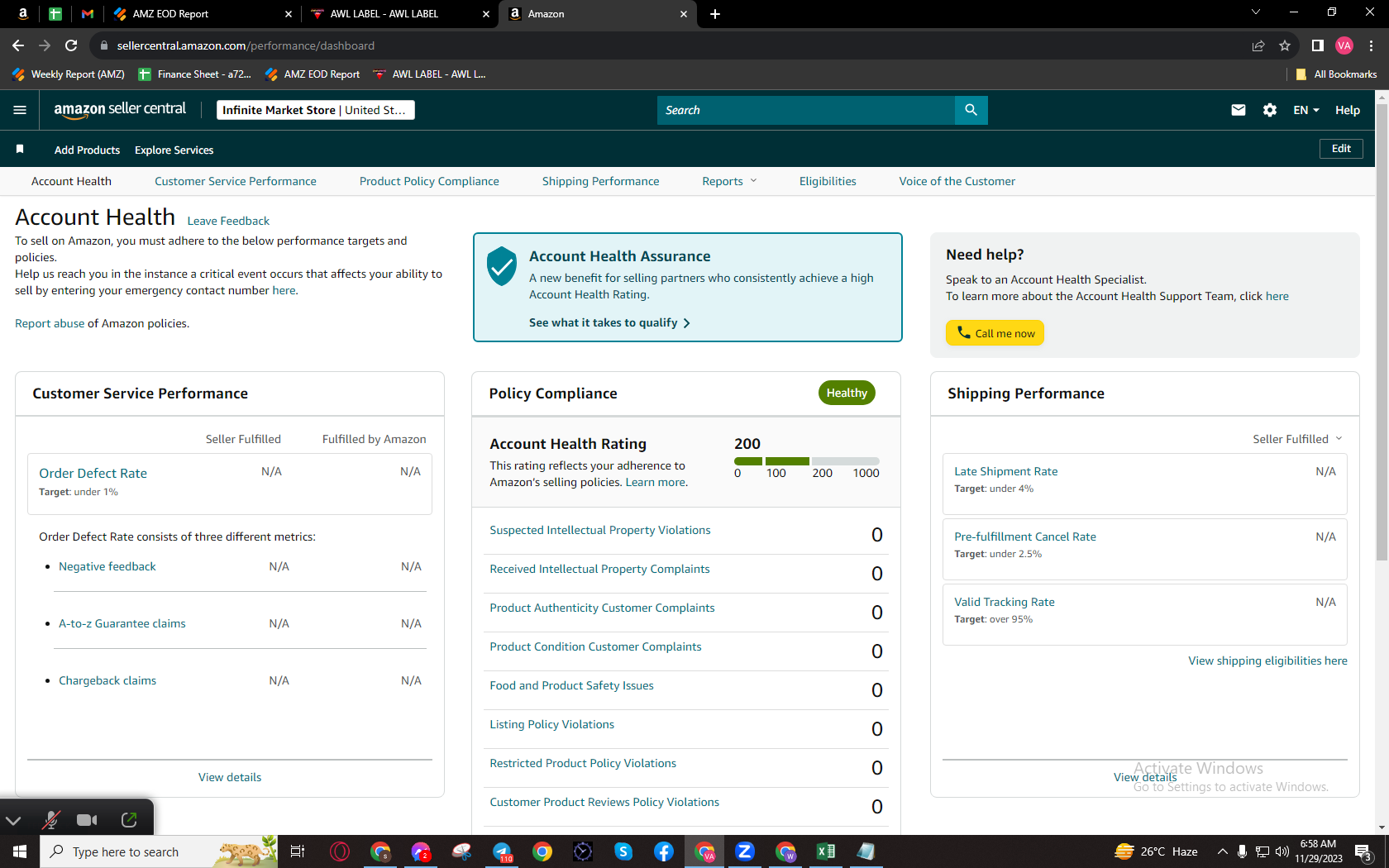Click See what it takes to qualify

[x=609, y=323]
